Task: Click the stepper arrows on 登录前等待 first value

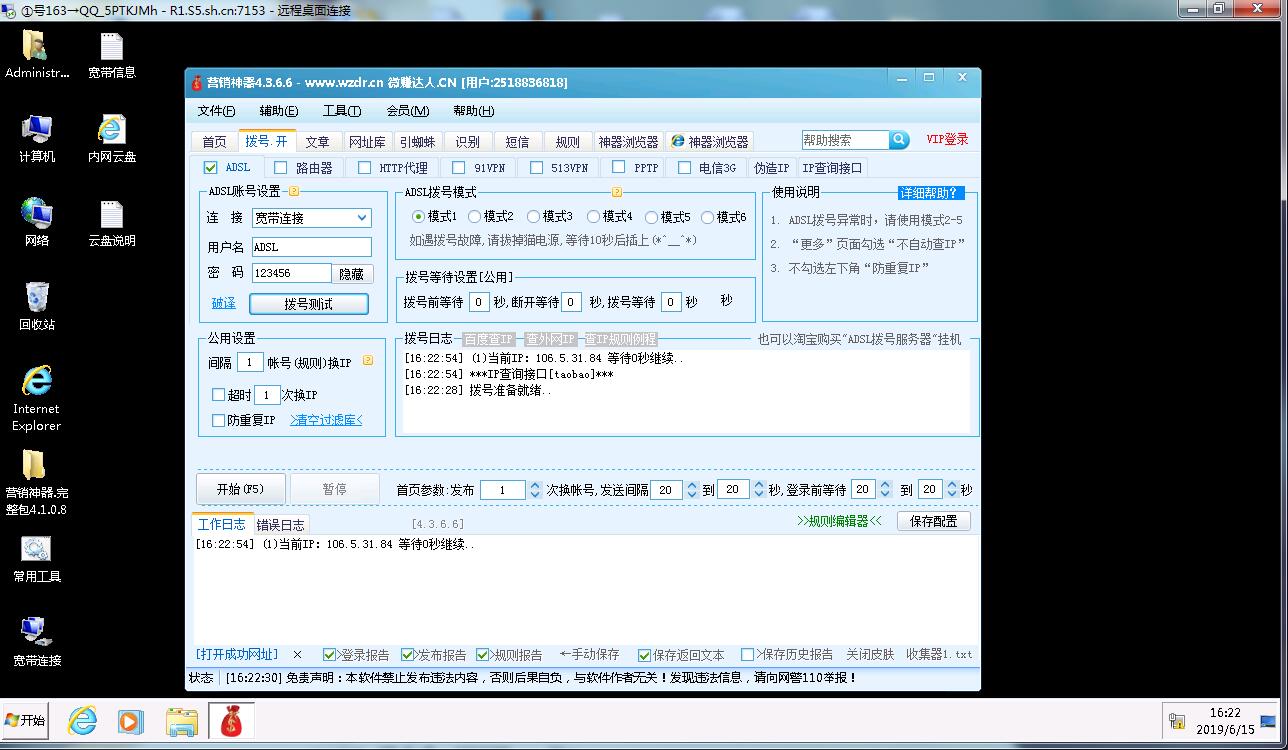Action: (x=885, y=490)
